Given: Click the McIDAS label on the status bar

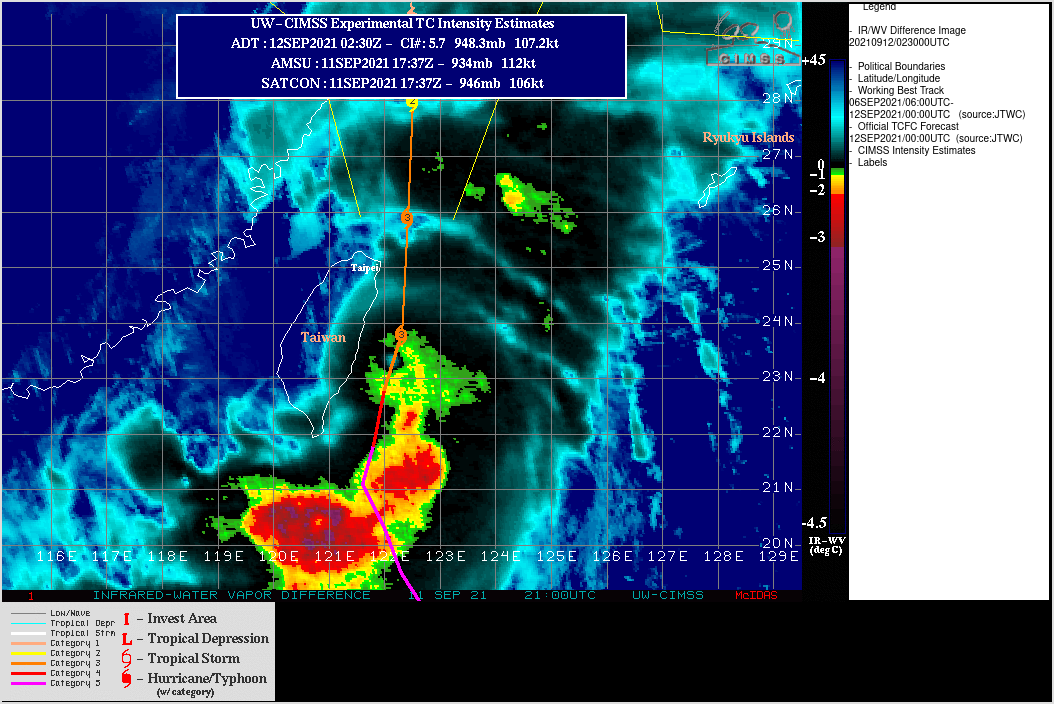Looking at the screenshot, I should pos(754,594).
